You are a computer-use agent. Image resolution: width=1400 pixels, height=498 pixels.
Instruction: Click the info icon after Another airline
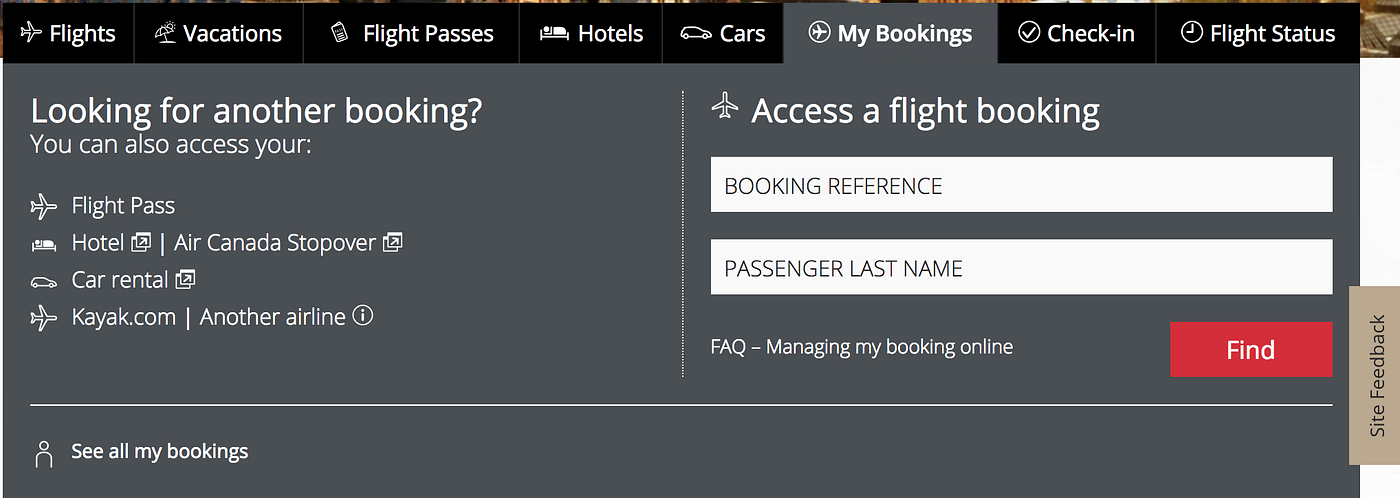point(363,316)
